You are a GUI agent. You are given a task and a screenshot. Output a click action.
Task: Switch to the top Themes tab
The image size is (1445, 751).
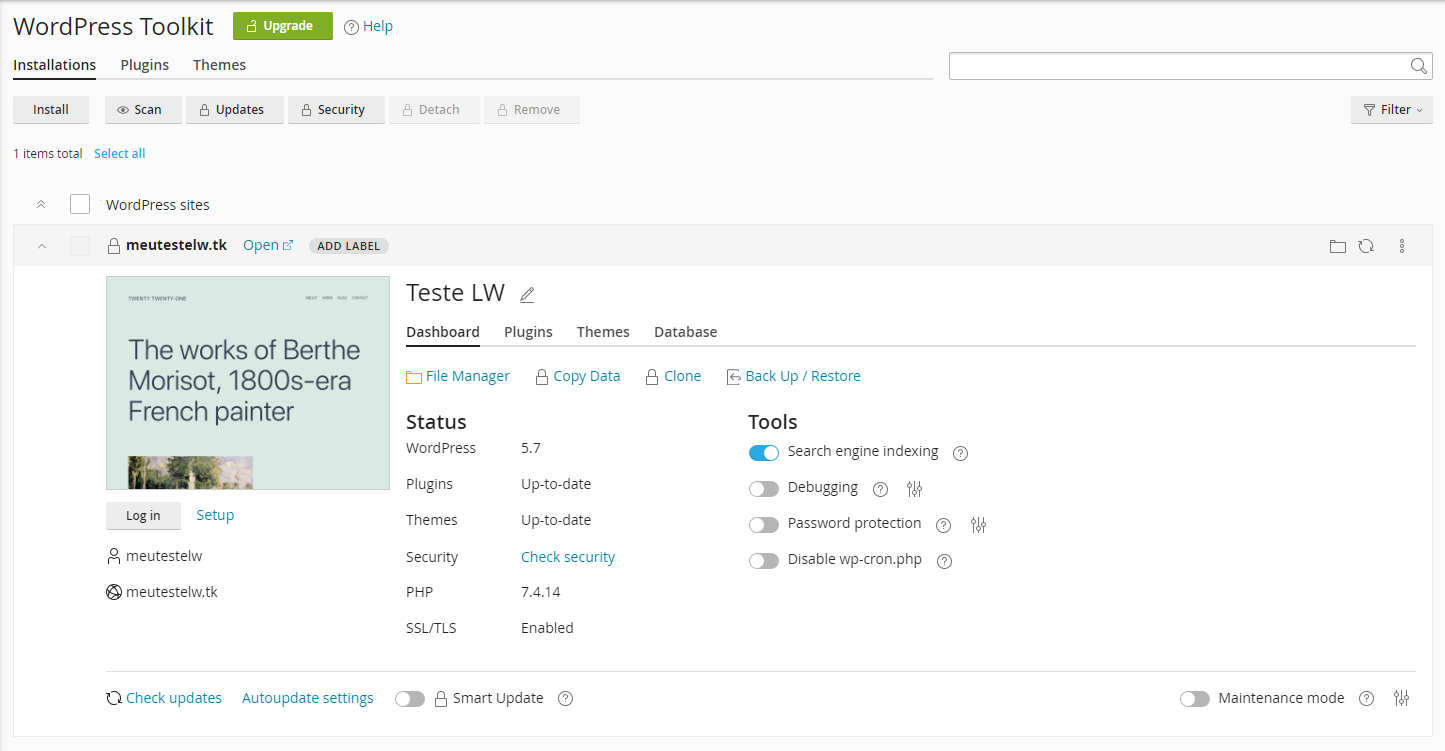point(220,65)
